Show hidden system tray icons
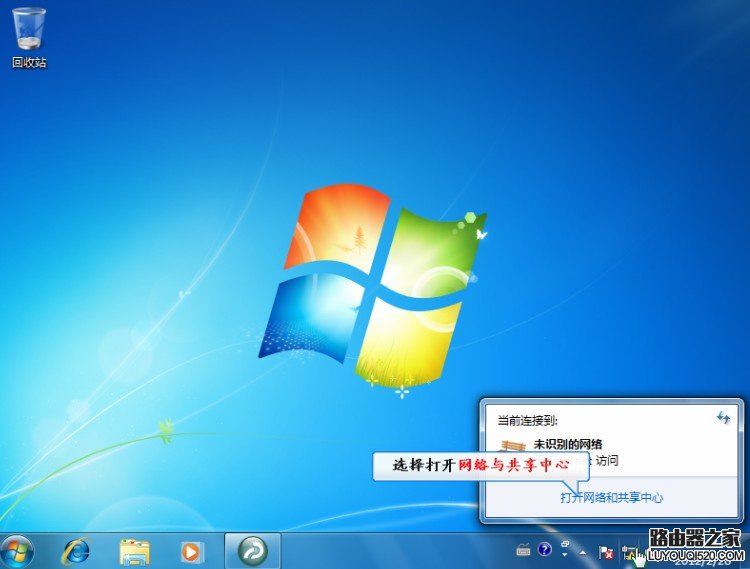This screenshot has width=750, height=569. (583, 553)
